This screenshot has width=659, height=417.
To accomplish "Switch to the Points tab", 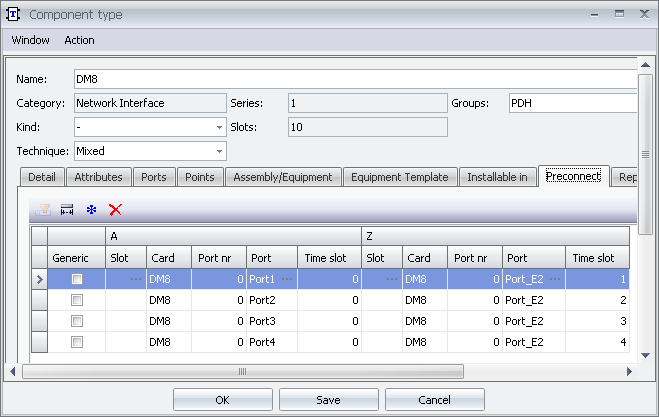I will (x=200, y=177).
